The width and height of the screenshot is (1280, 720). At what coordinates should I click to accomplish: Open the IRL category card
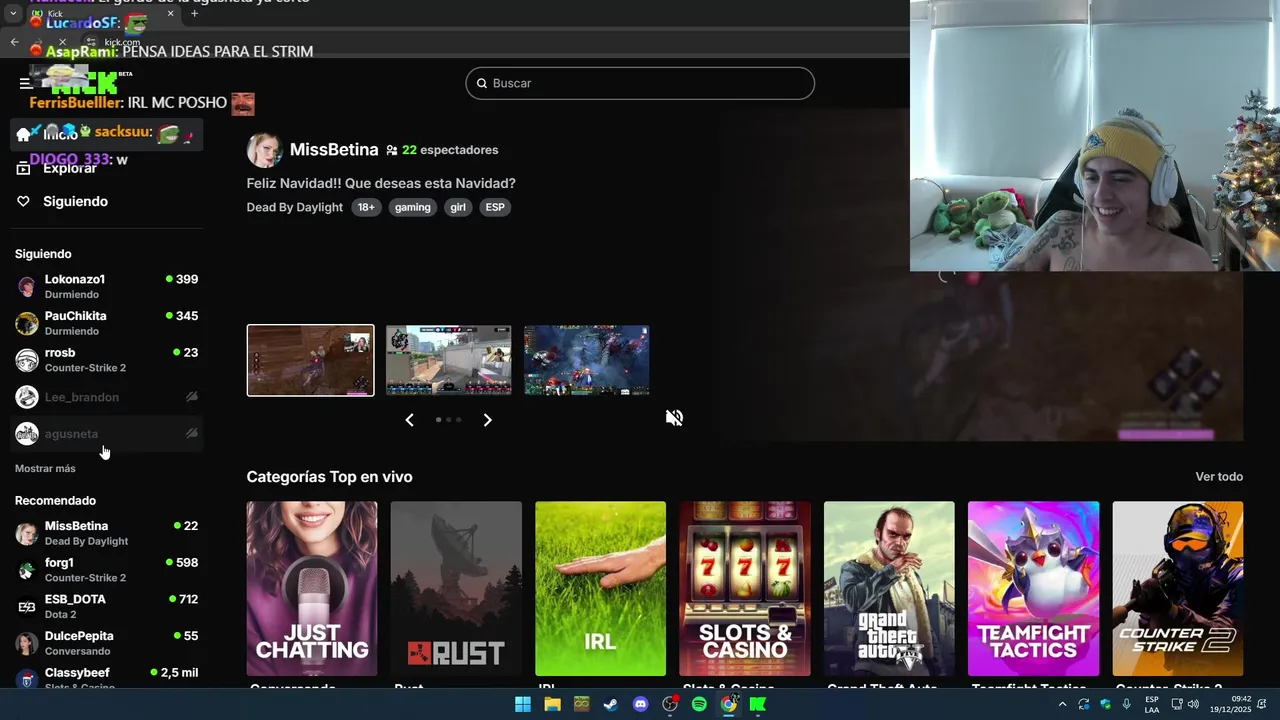tap(600, 589)
